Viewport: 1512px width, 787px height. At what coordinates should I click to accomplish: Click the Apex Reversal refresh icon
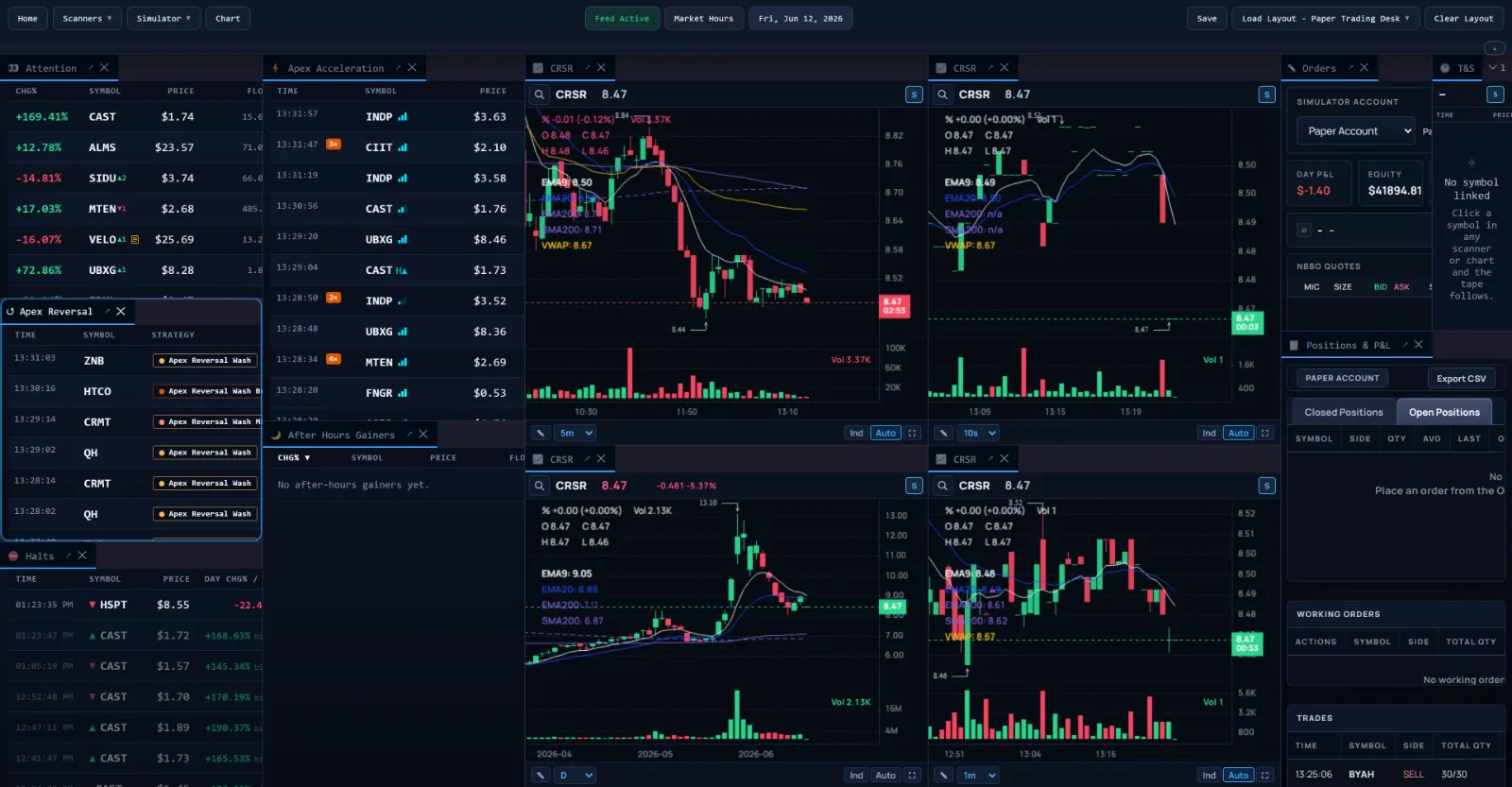10,311
